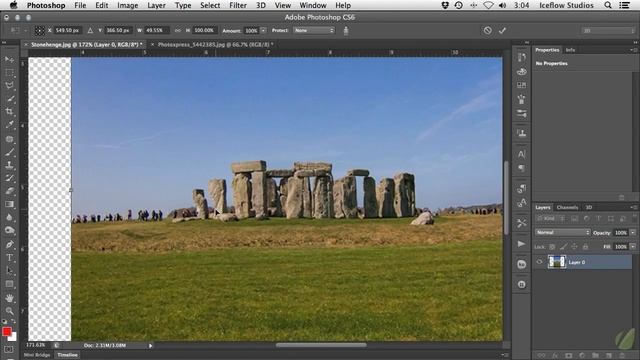The height and width of the screenshot is (360, 640).
Task: Select the Hand tool
Action: point(9,298)
